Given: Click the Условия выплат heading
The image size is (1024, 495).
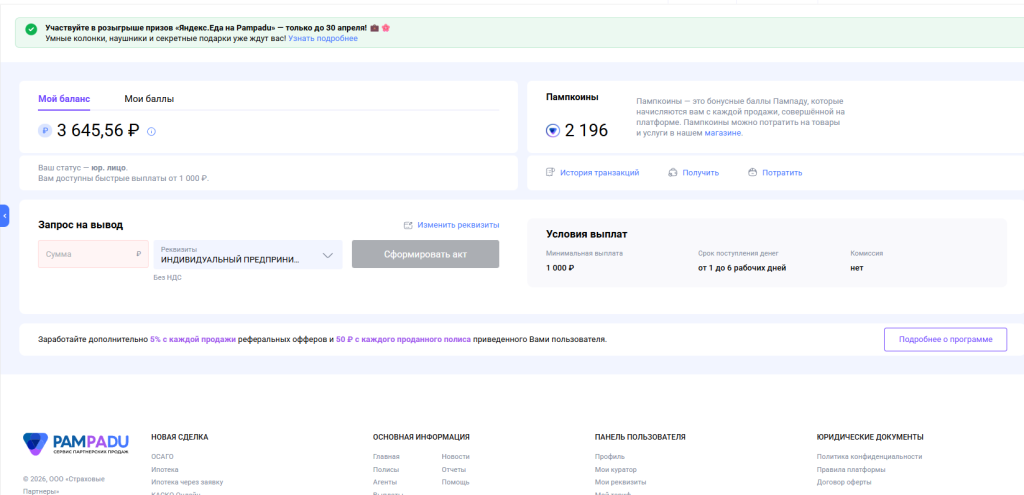Looking at the screenshot, I should tap(586, 234).
